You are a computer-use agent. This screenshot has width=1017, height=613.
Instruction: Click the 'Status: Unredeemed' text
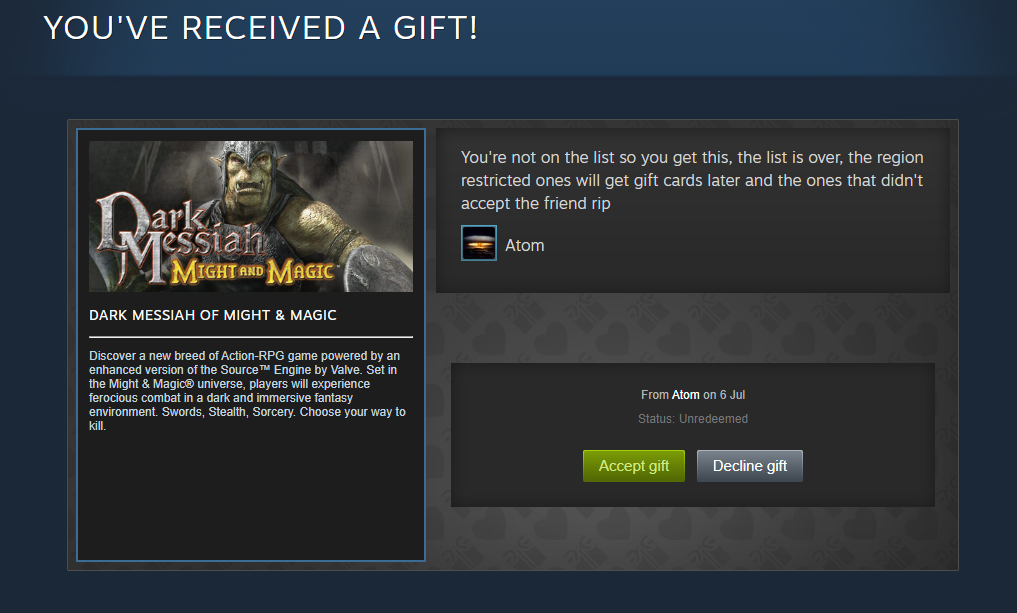pos(693,419)
